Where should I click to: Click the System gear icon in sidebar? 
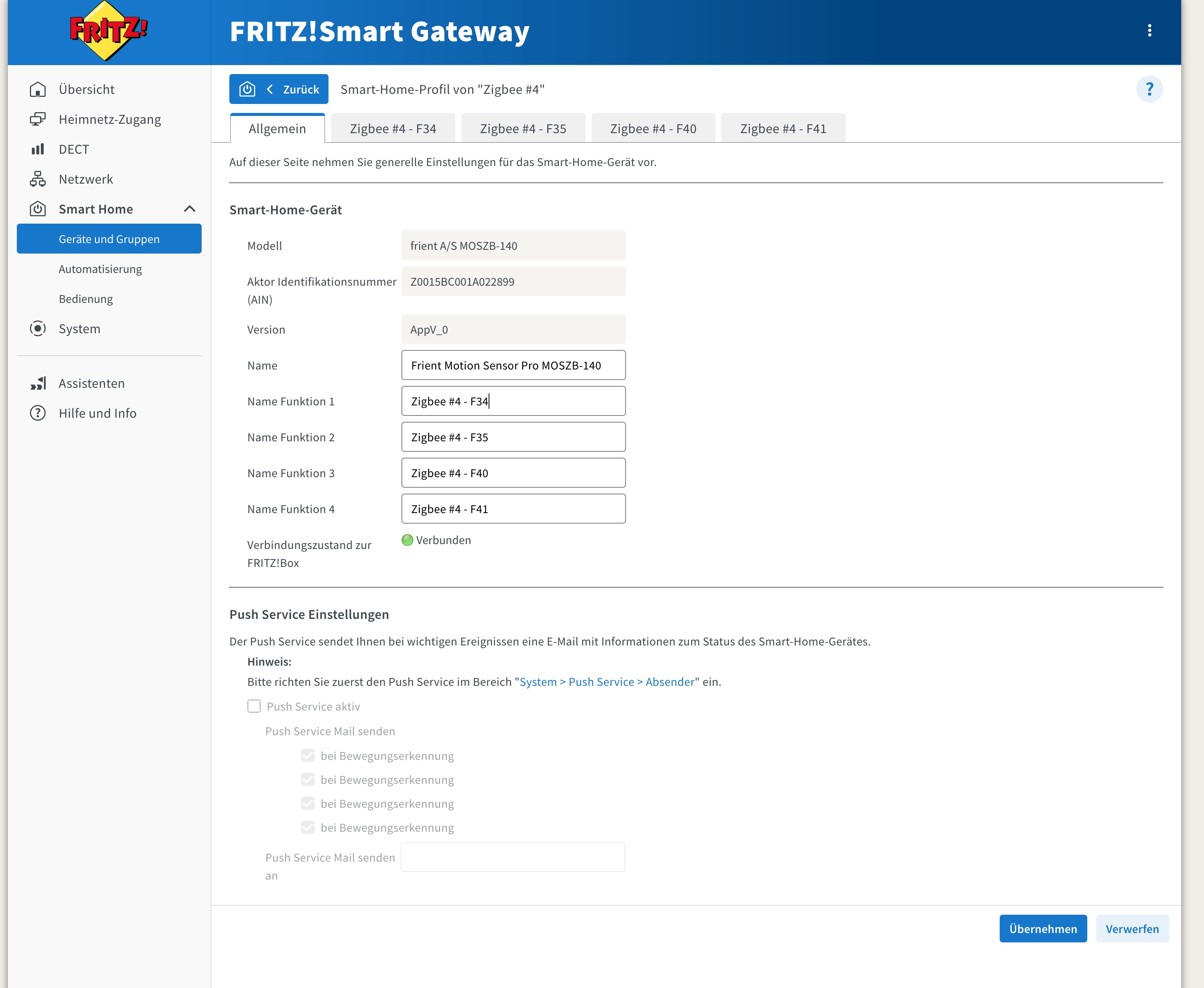[37, 329]
